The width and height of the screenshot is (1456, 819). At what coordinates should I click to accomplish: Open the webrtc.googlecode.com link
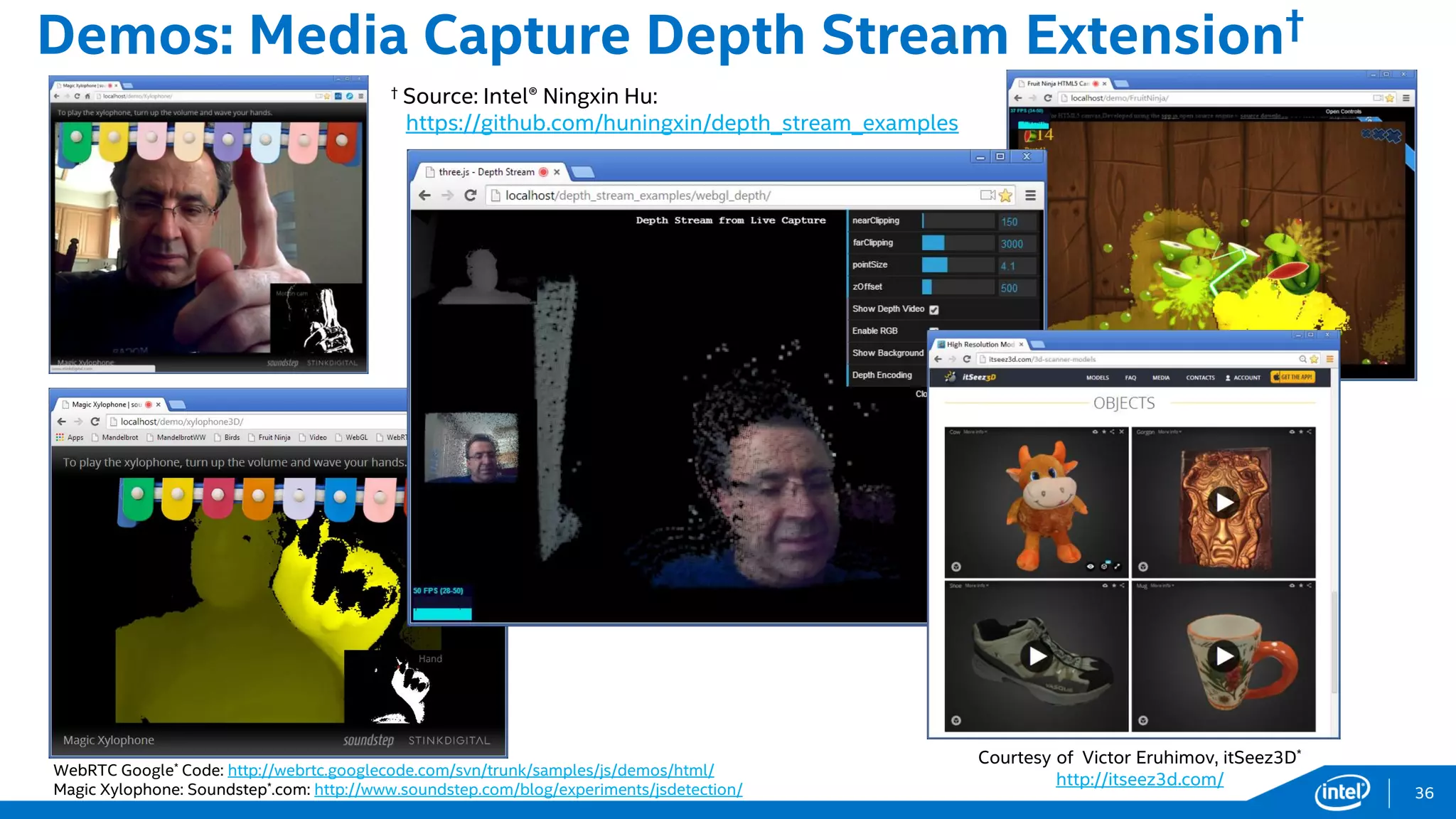tap(471, 771)
